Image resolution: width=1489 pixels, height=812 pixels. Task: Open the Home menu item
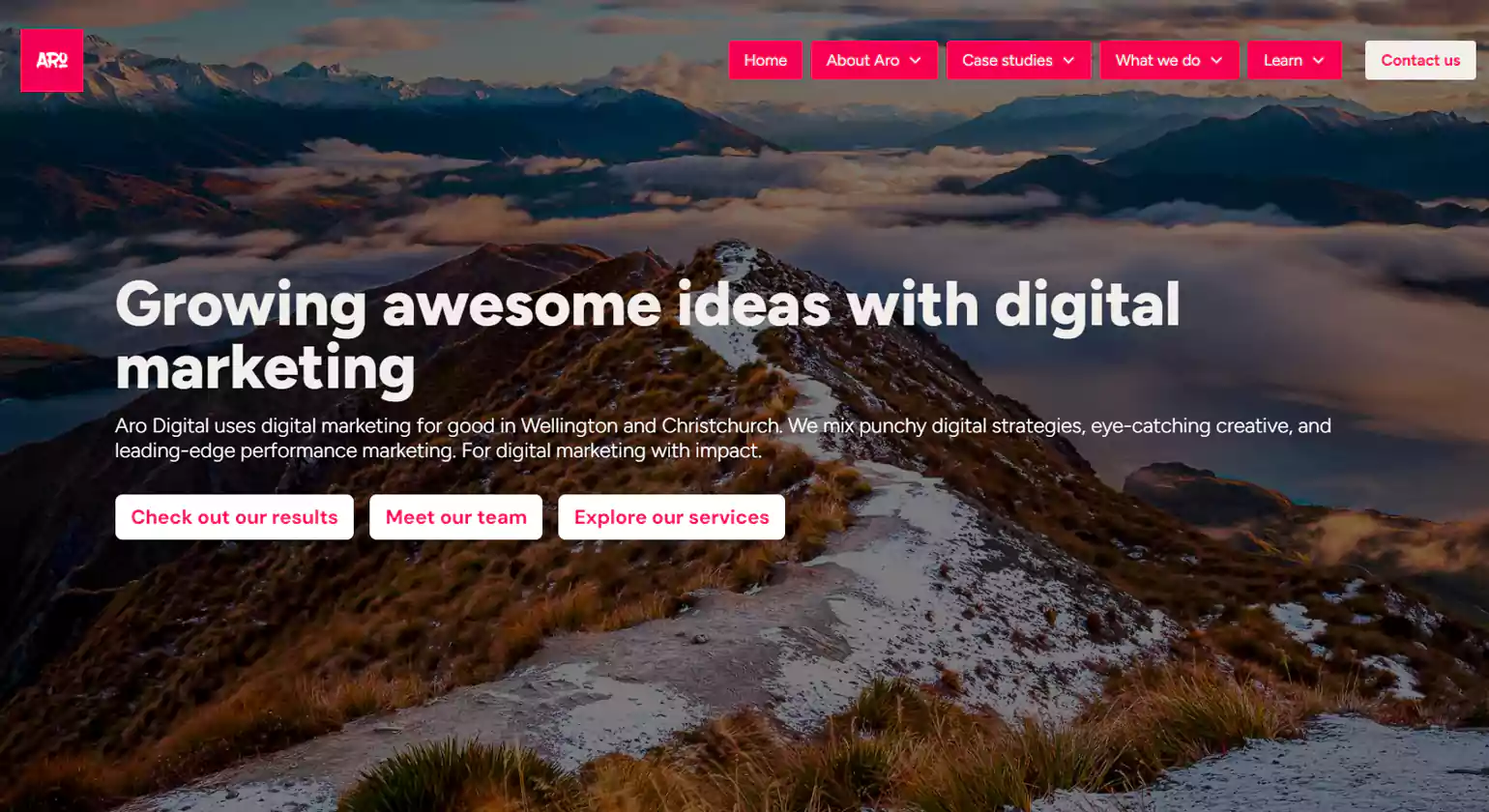765,60
